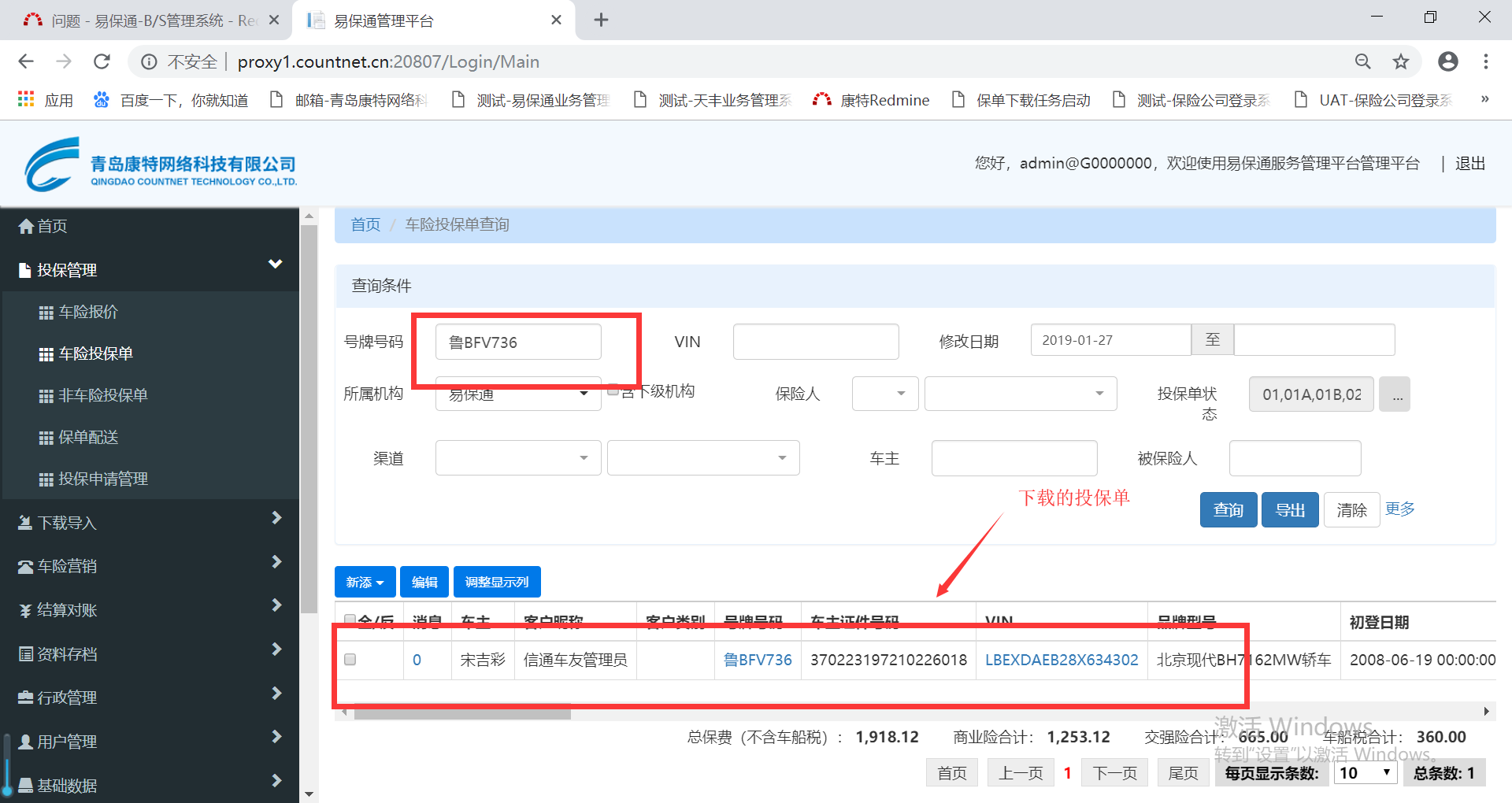
Task: Toggle the select-all checkbox in table header
Action: (x=350, y=620)
